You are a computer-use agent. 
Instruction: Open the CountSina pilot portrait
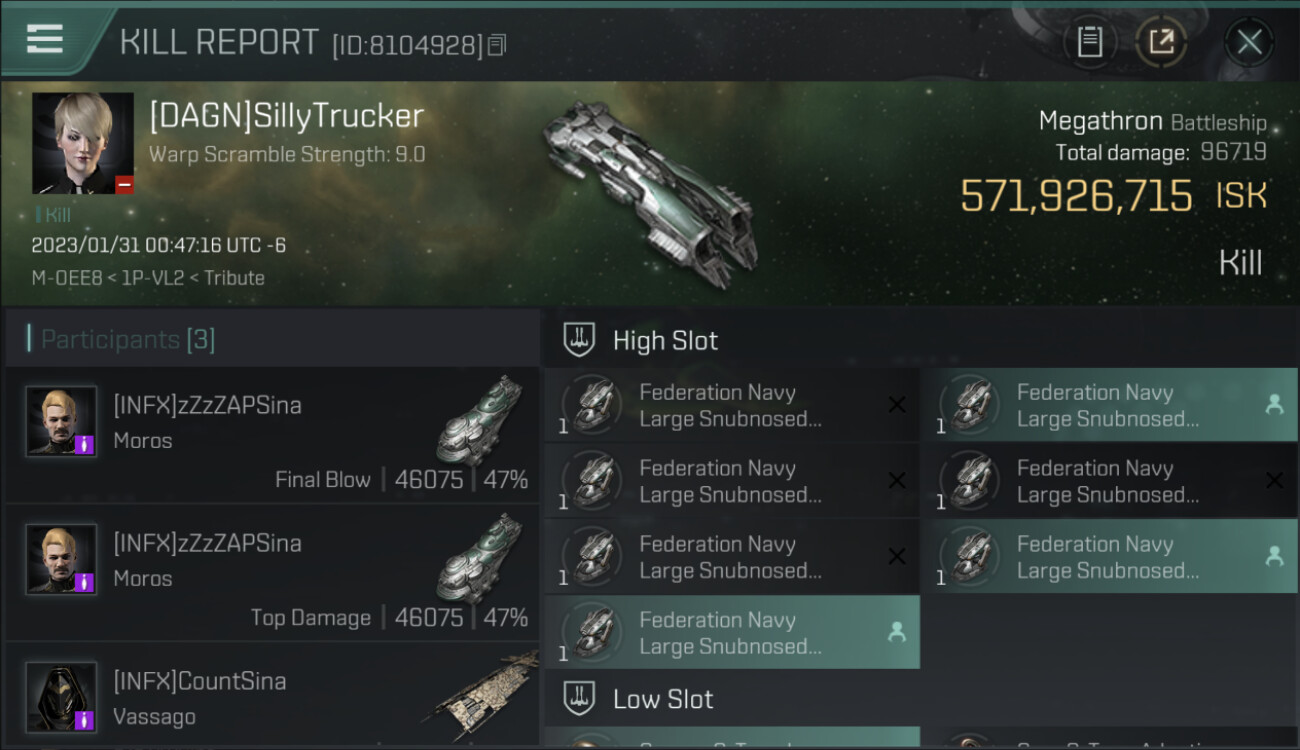62,697
